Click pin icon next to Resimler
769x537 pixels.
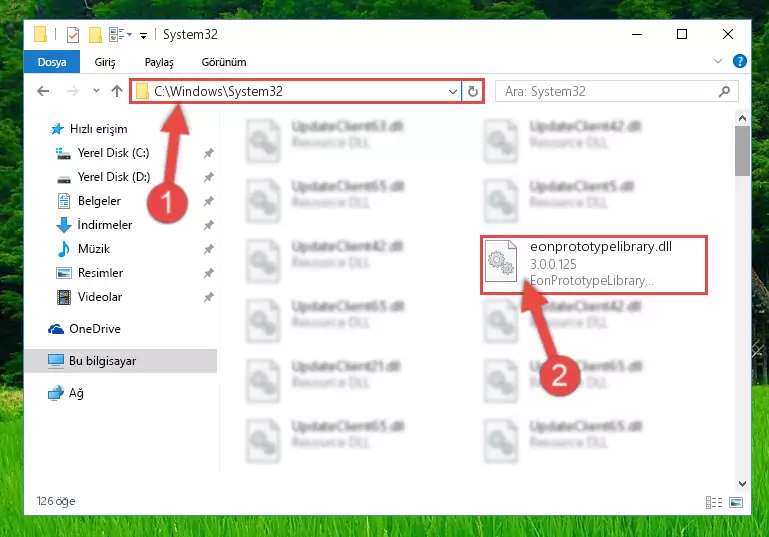coord(208,273)
